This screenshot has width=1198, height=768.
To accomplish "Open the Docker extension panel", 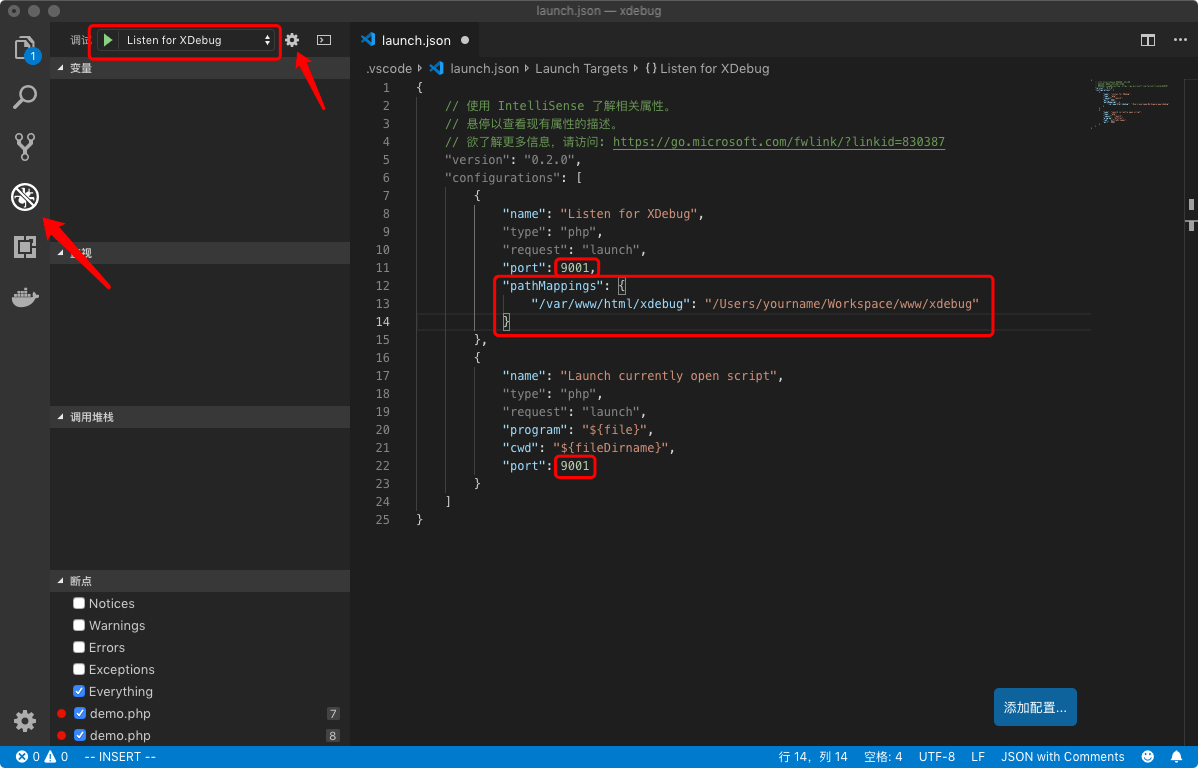I will point(24,296).
